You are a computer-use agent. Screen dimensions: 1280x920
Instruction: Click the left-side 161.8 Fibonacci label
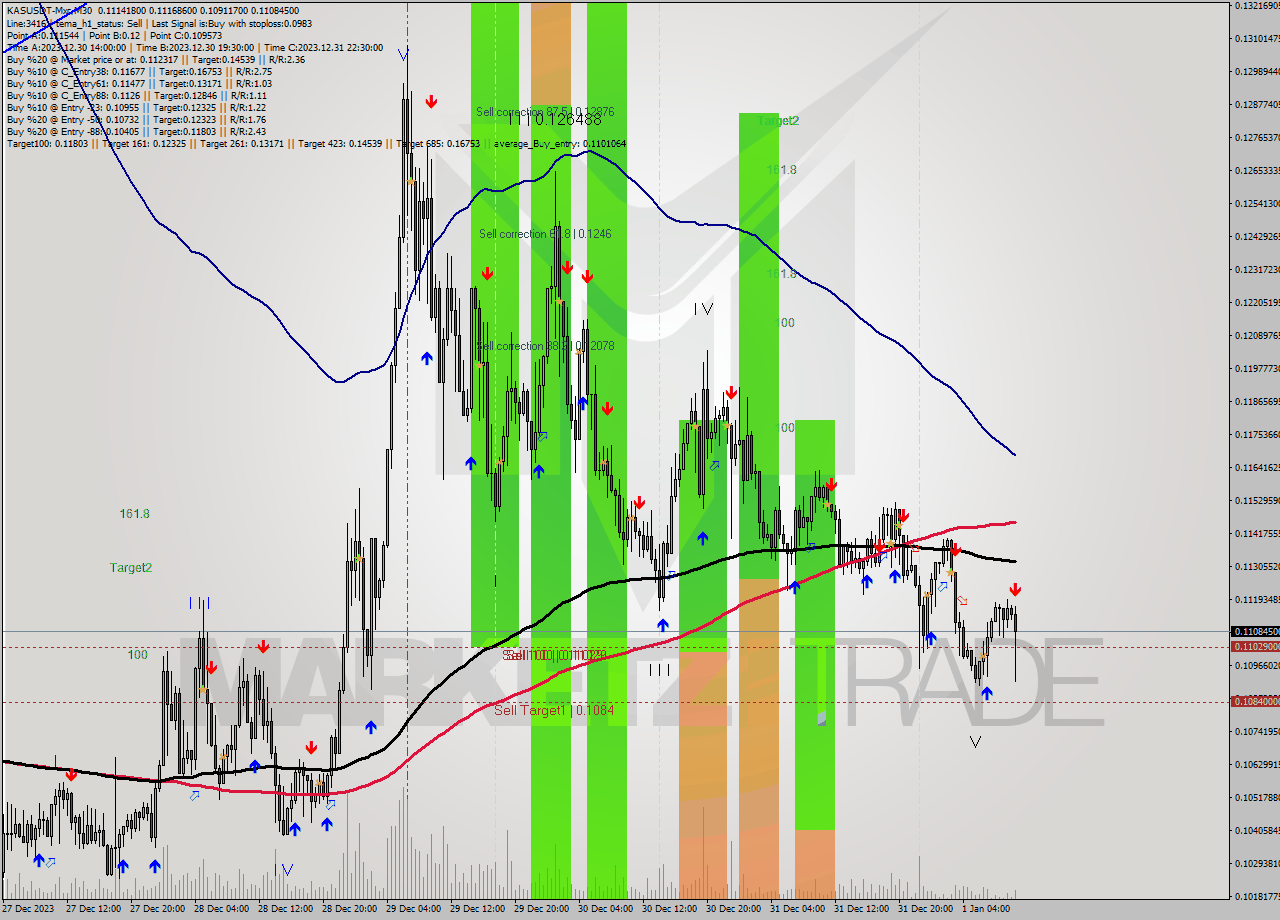pyautogui.click(x=134, y=513)
